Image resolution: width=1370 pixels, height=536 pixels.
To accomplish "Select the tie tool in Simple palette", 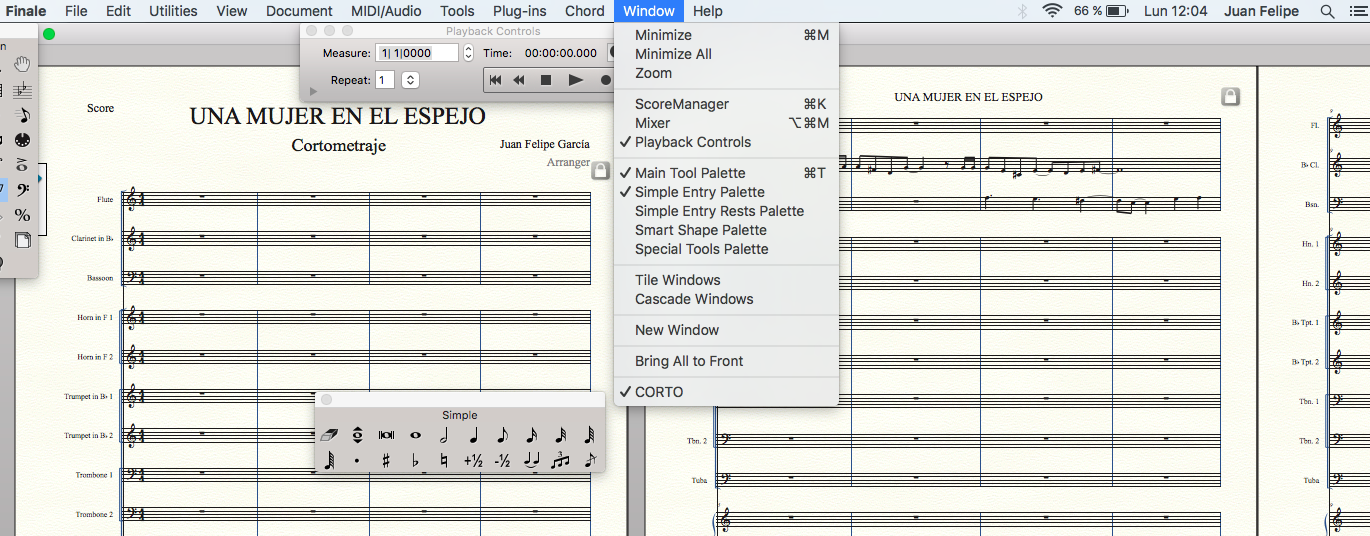I will tap(531, 461).
